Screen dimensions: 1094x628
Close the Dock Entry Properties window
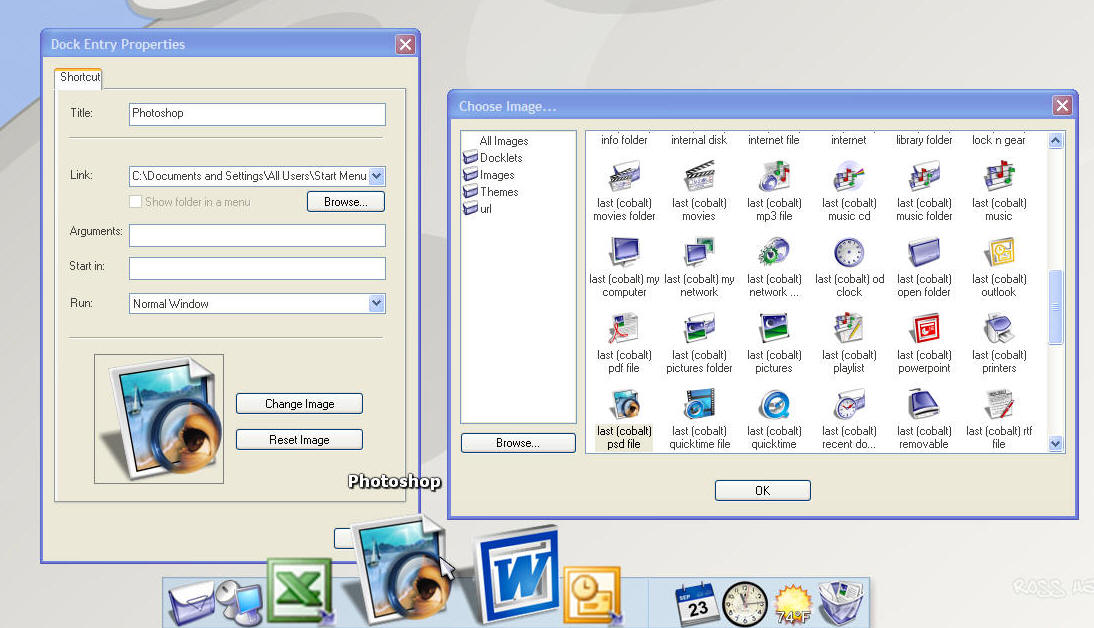[405, 45]
